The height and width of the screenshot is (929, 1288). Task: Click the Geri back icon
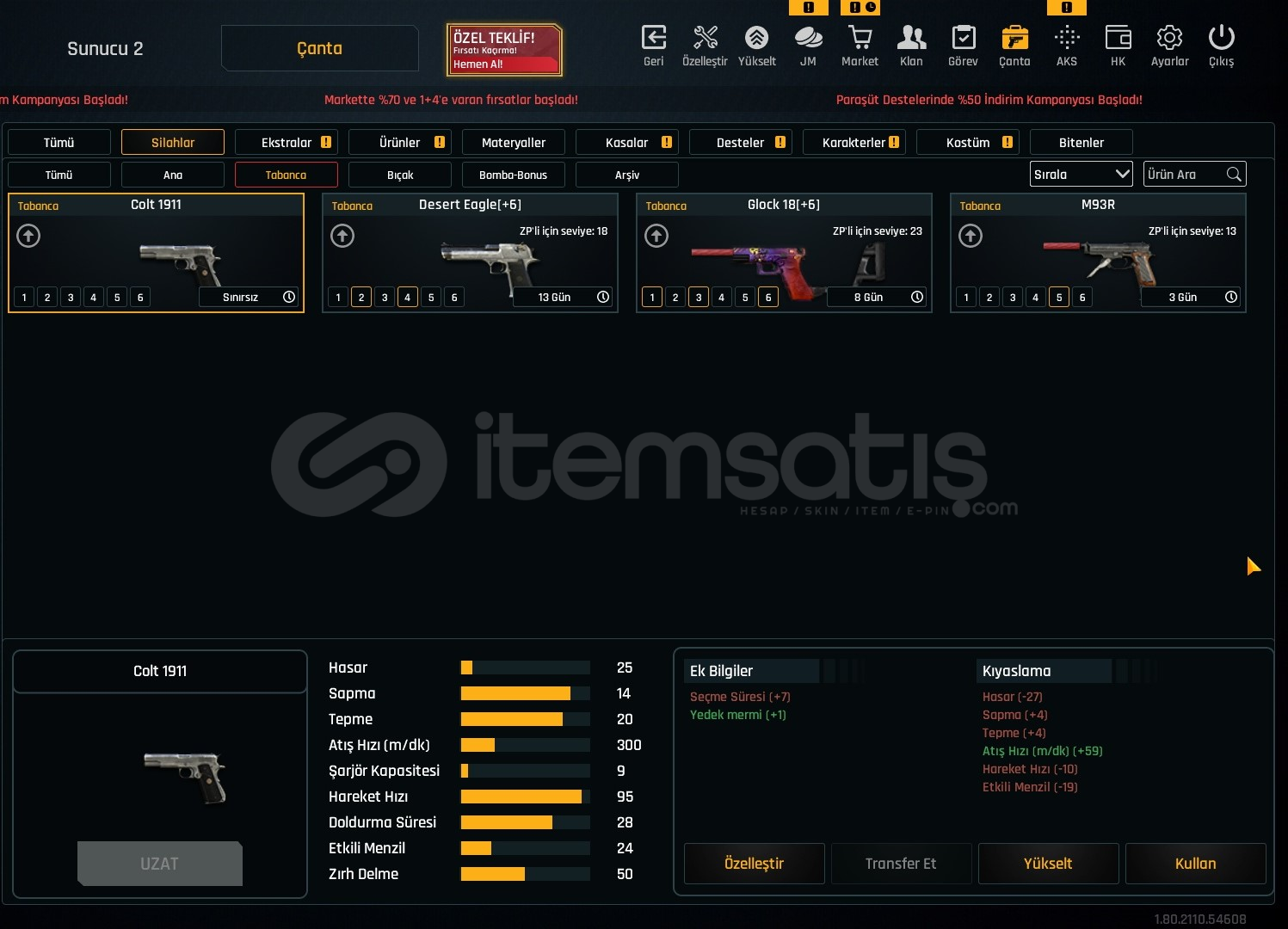(x=654, y=39)
